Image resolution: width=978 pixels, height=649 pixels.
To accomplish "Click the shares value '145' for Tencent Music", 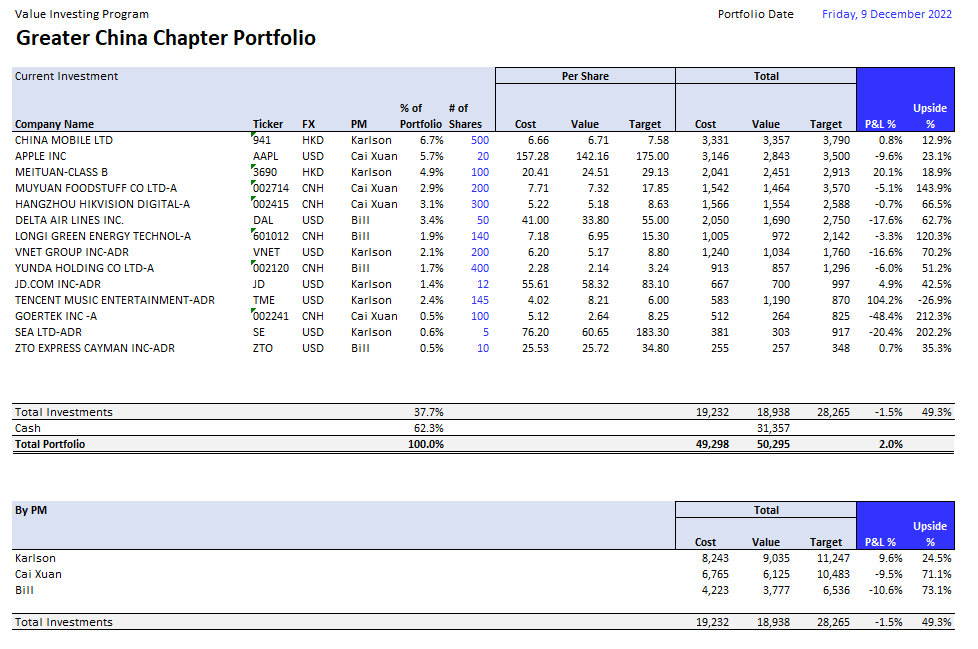I will pos(480,300).
